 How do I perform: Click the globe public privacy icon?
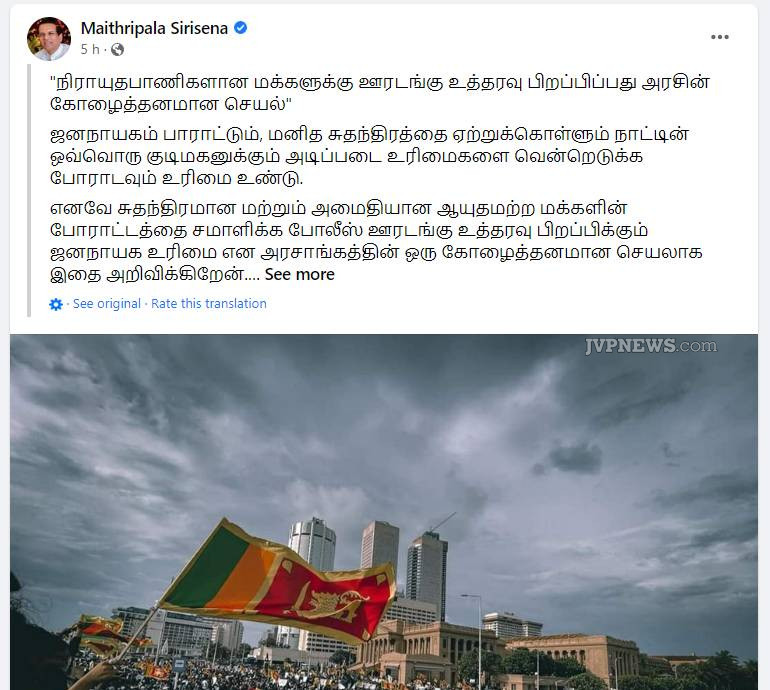click(117, 50)
